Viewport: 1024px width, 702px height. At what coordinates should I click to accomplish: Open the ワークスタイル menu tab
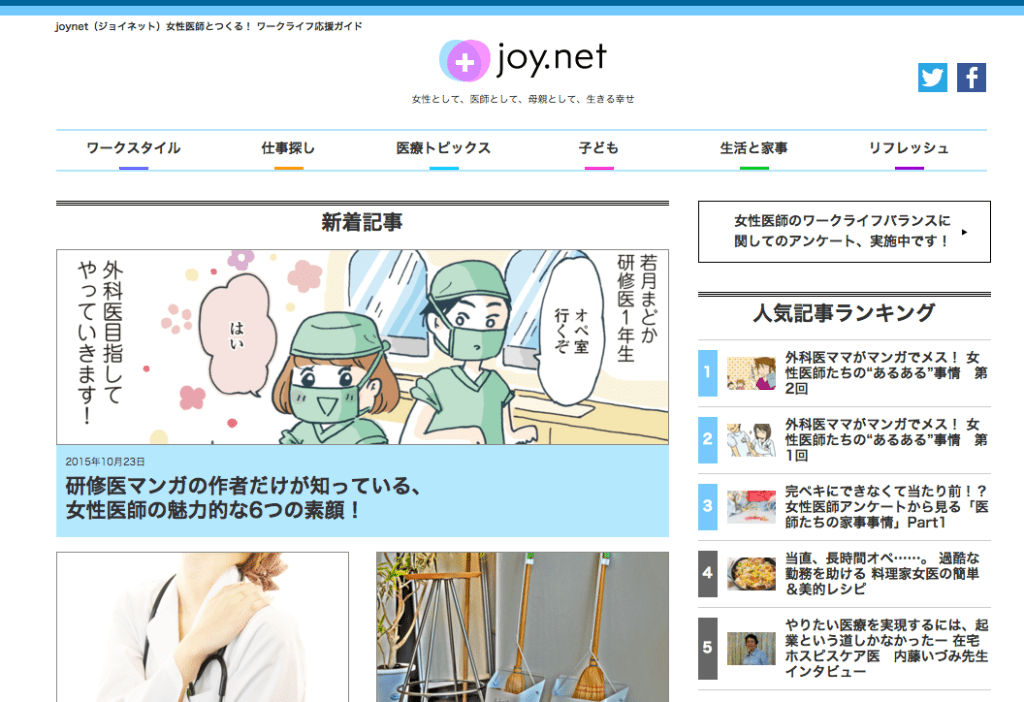click(133, 148)
